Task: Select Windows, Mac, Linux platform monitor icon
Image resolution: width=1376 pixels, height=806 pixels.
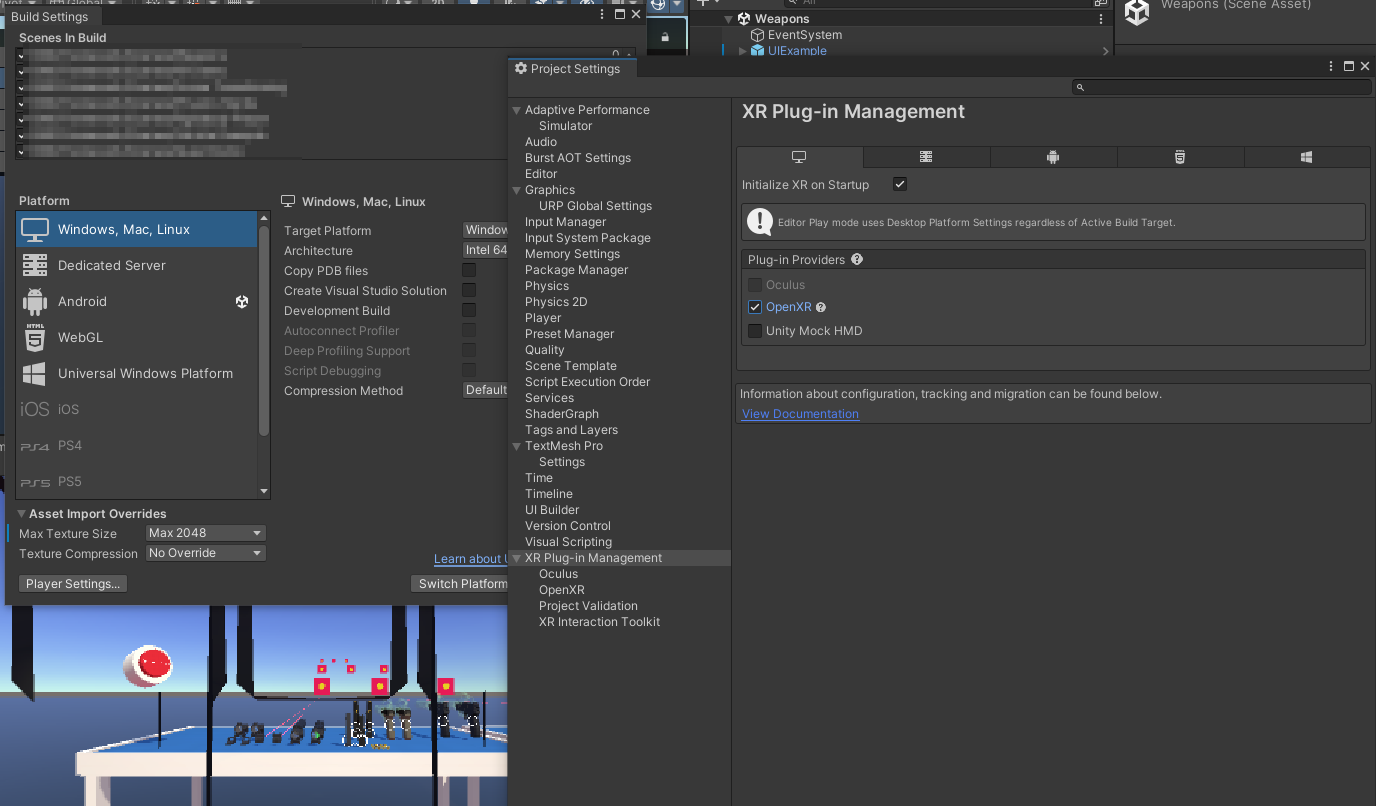Action: click(35, 230)
